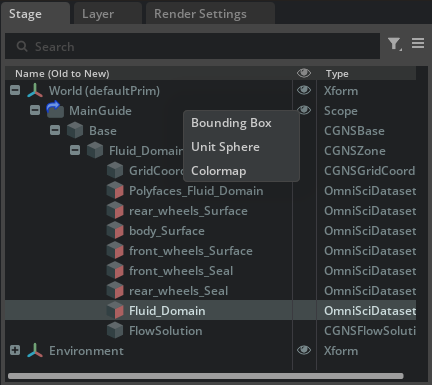Switch to the Stage tab
The image size is (432, 385).
(36, 13)
